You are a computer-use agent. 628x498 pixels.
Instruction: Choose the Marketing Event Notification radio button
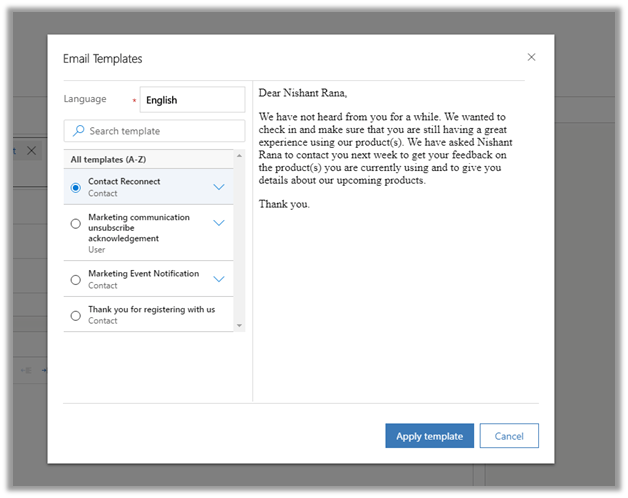pos(76,280)
